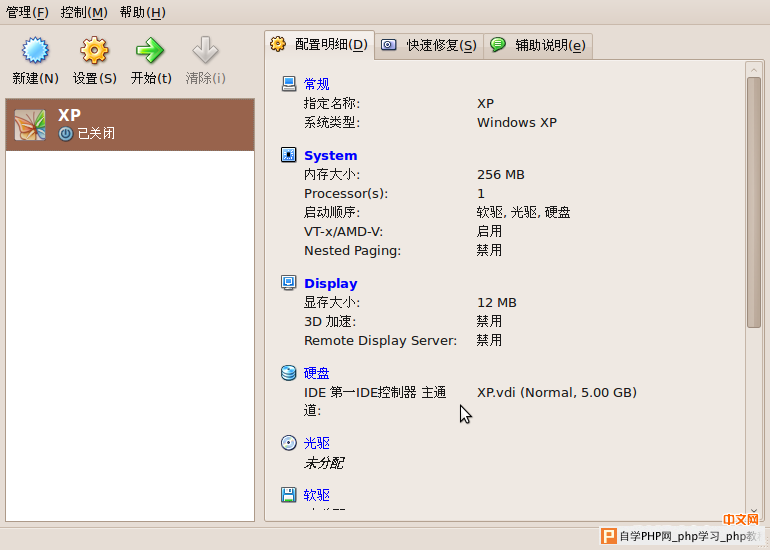Switch to the 快速修复(S) snapshots tab
The image size is (770, 550).
tap(429, 46)
